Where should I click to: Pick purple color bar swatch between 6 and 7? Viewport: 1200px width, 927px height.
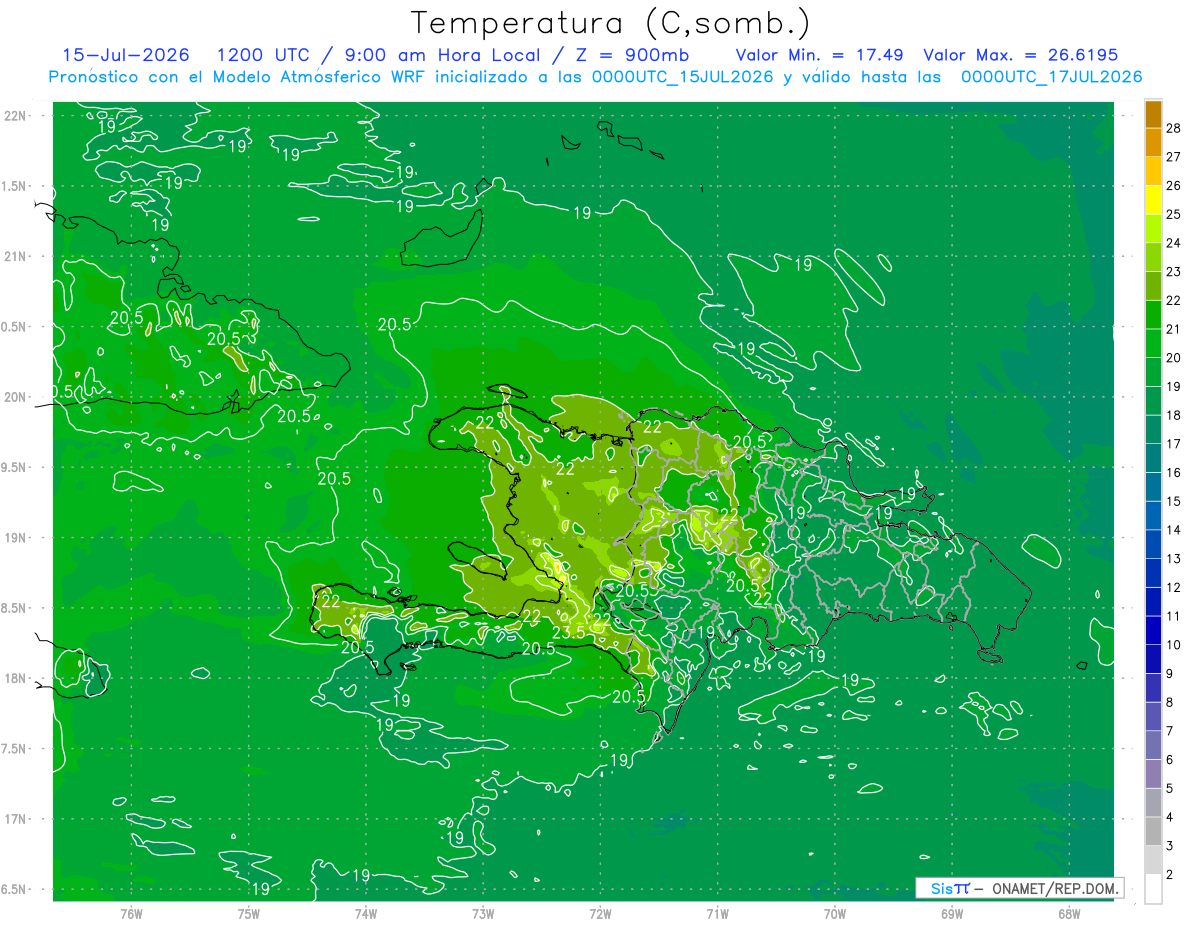pyautogui.click(x=1153, y=746)
